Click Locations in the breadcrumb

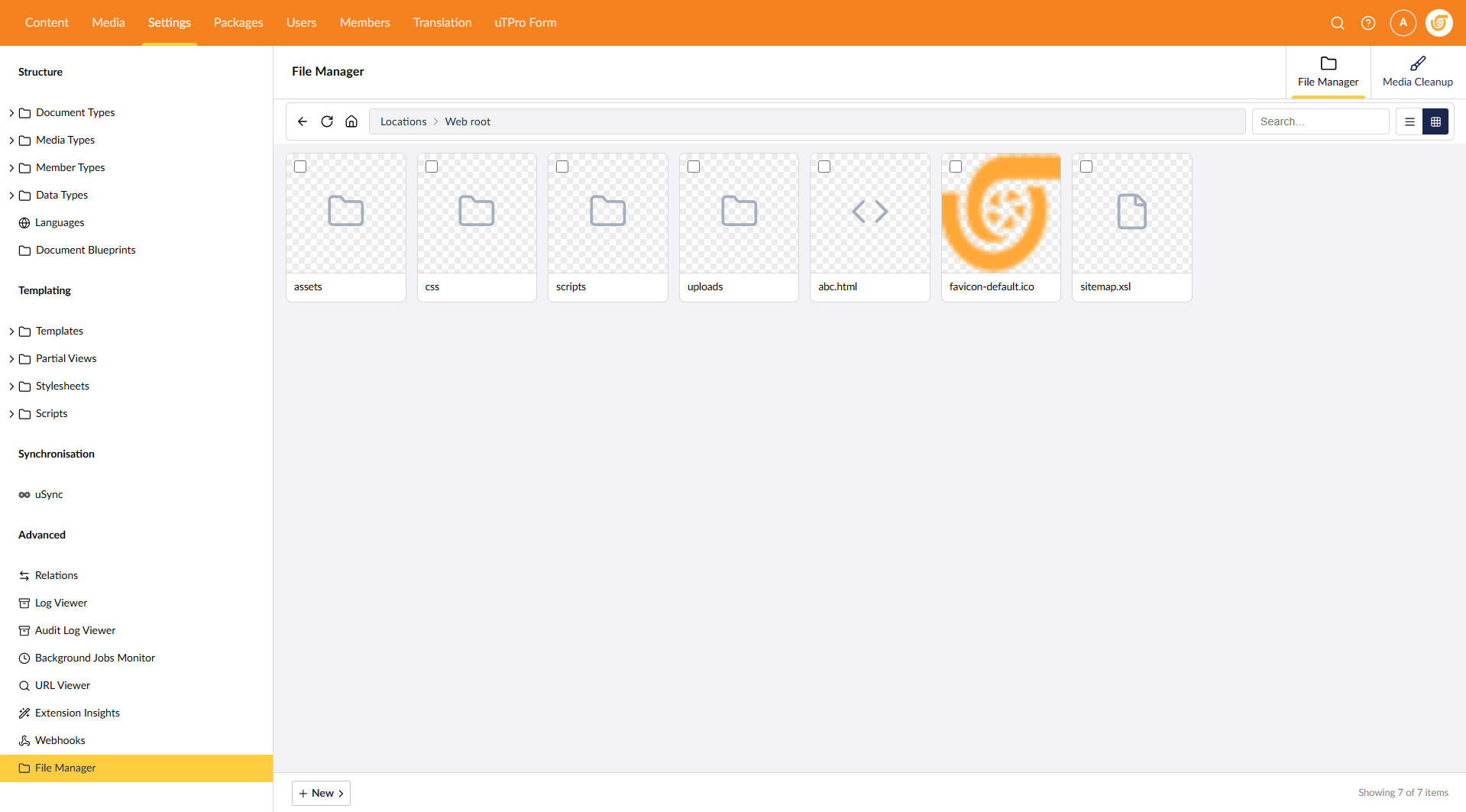403,121
